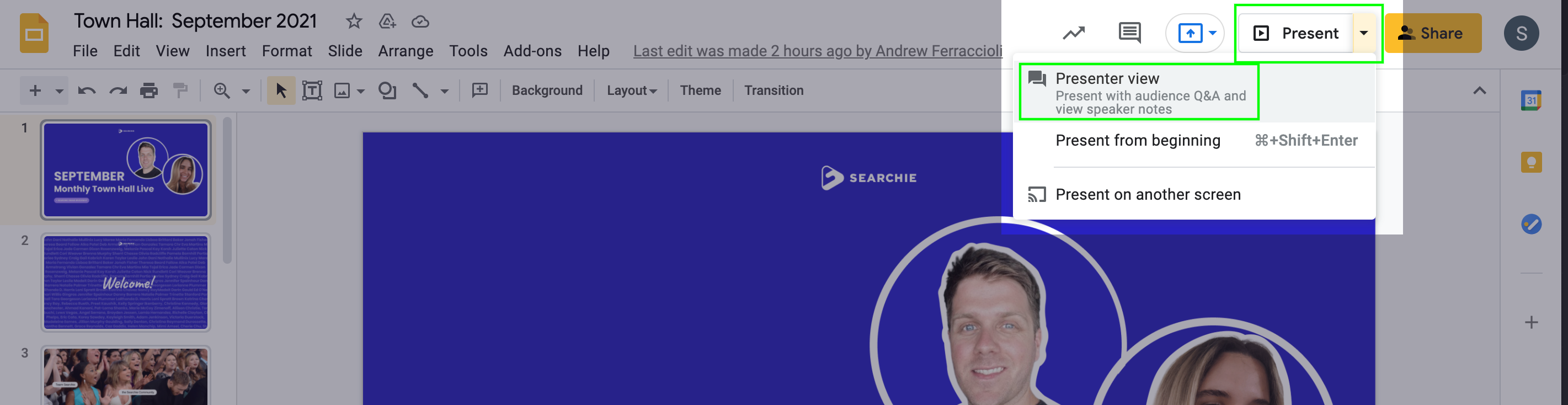1568x405 pixels.
Task: Open Google Tasks in side panel
Action: coord(1531,224)
